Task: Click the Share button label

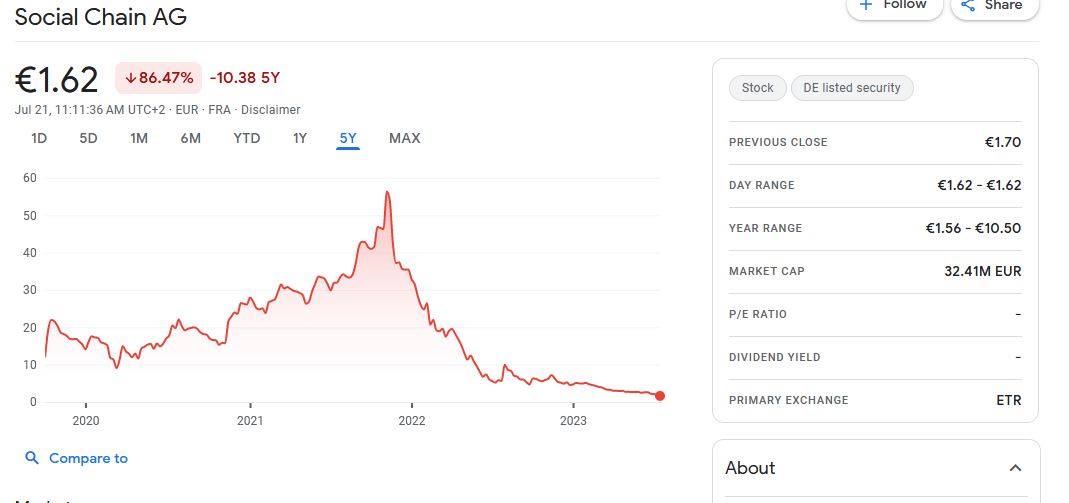Action: (1003, 5)
